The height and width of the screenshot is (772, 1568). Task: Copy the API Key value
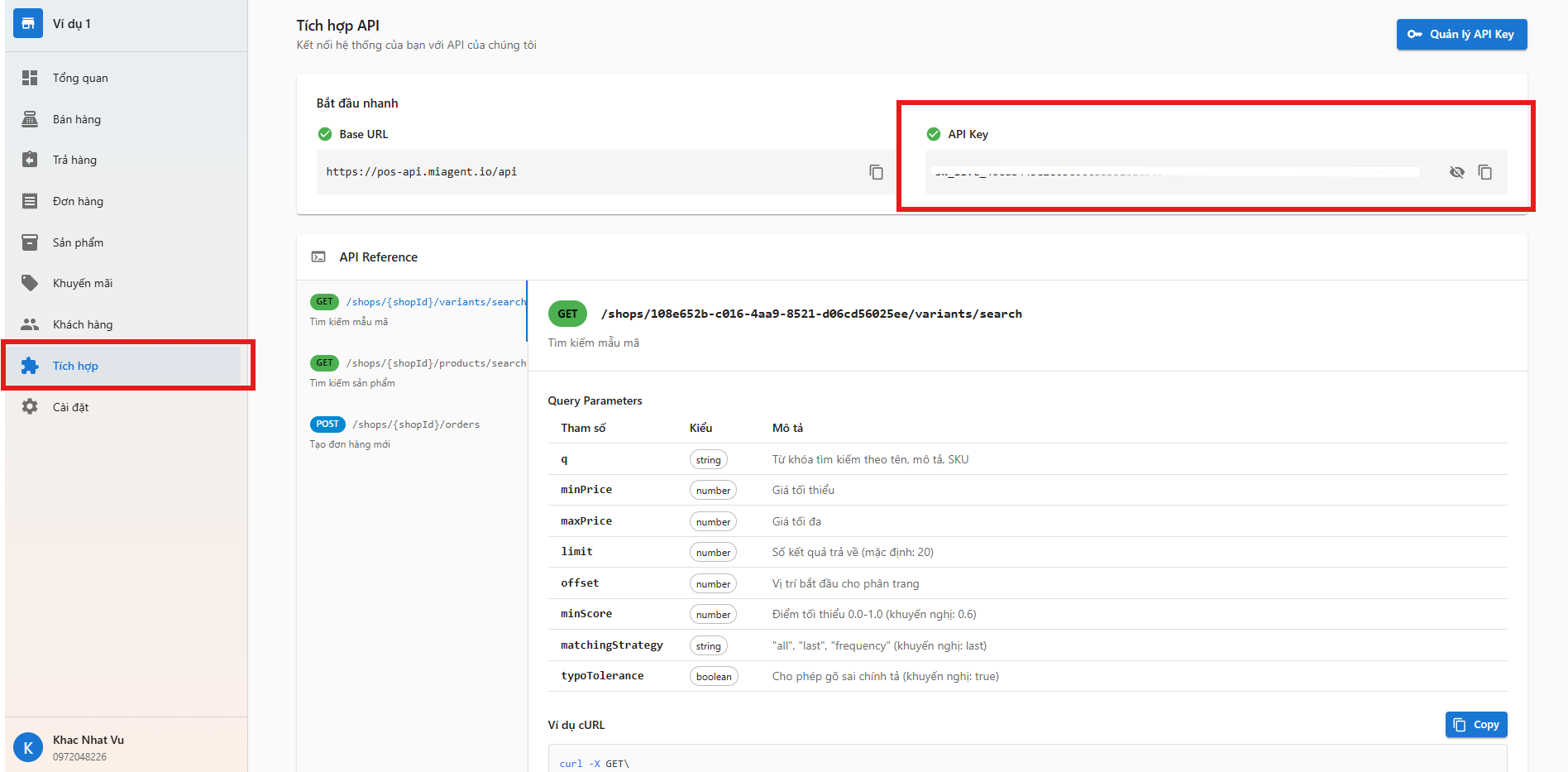[1484, 172]
